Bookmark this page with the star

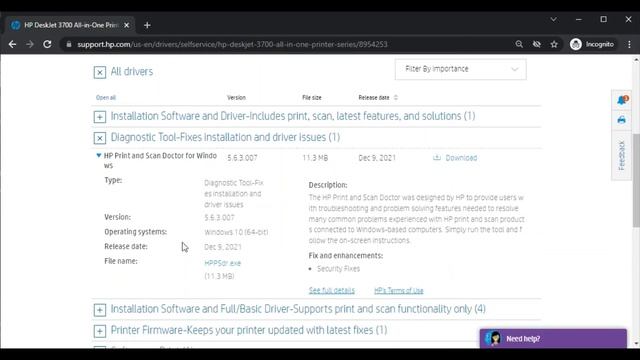coord(554,44)
